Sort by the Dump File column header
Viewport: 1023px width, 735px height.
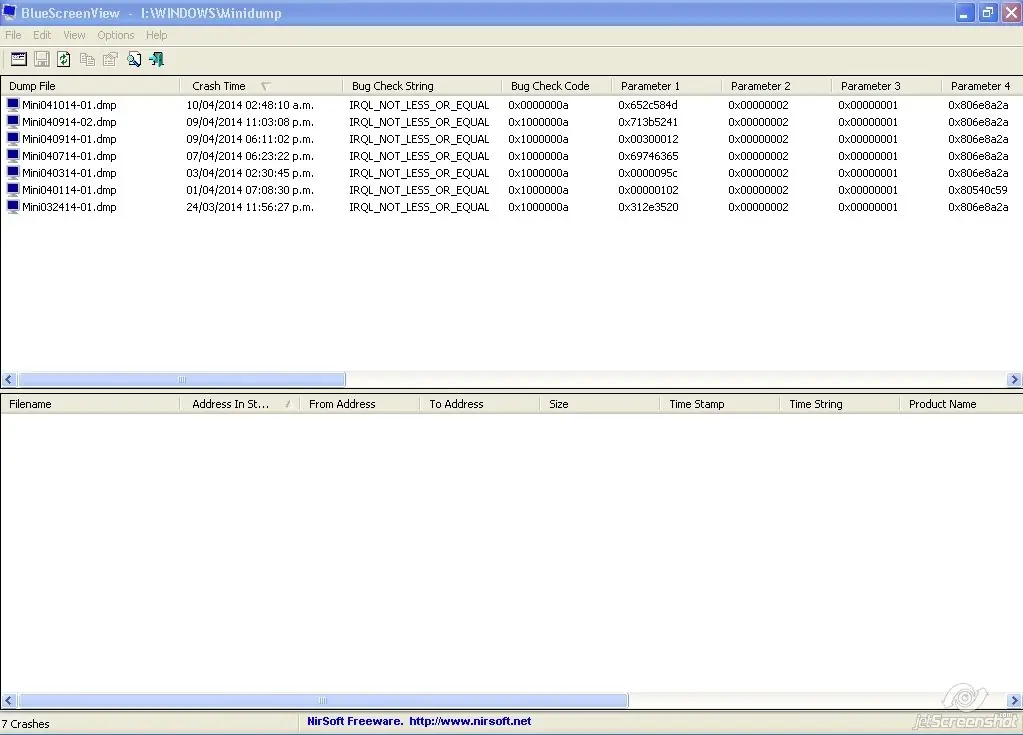[x=90, y=86]
